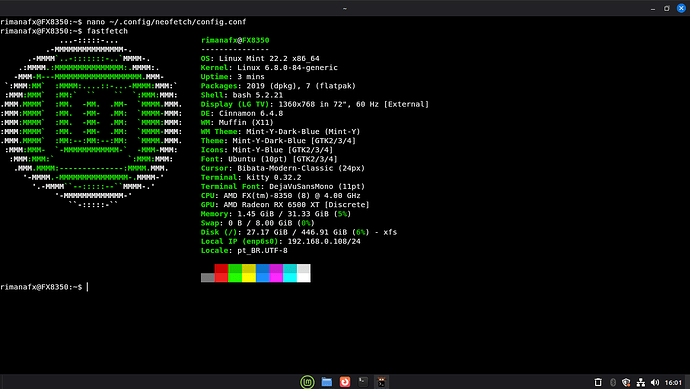This screenshot has height=389, width=690.
Task: Click the 'kitty 0.32.2' terminal value
Action: tap(269, 177)
